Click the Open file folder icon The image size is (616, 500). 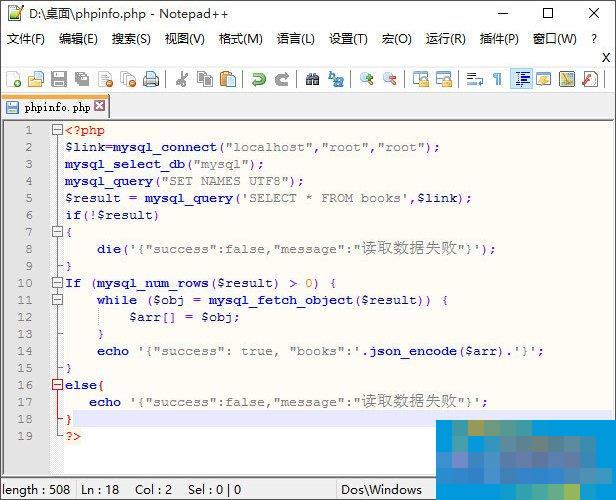(36, 79)
